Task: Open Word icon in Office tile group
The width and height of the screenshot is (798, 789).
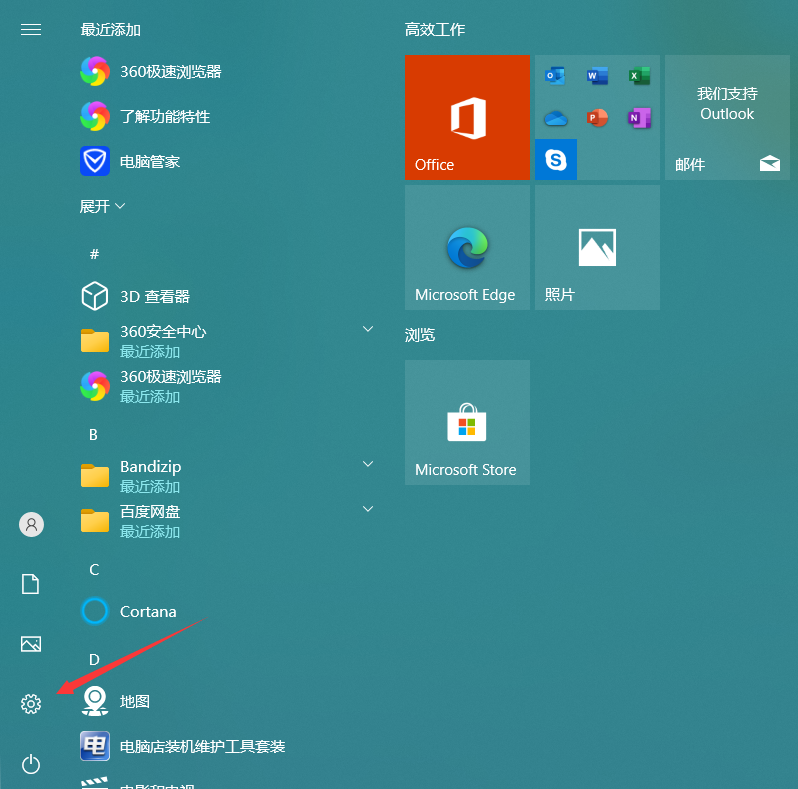Action: [597, 76]
